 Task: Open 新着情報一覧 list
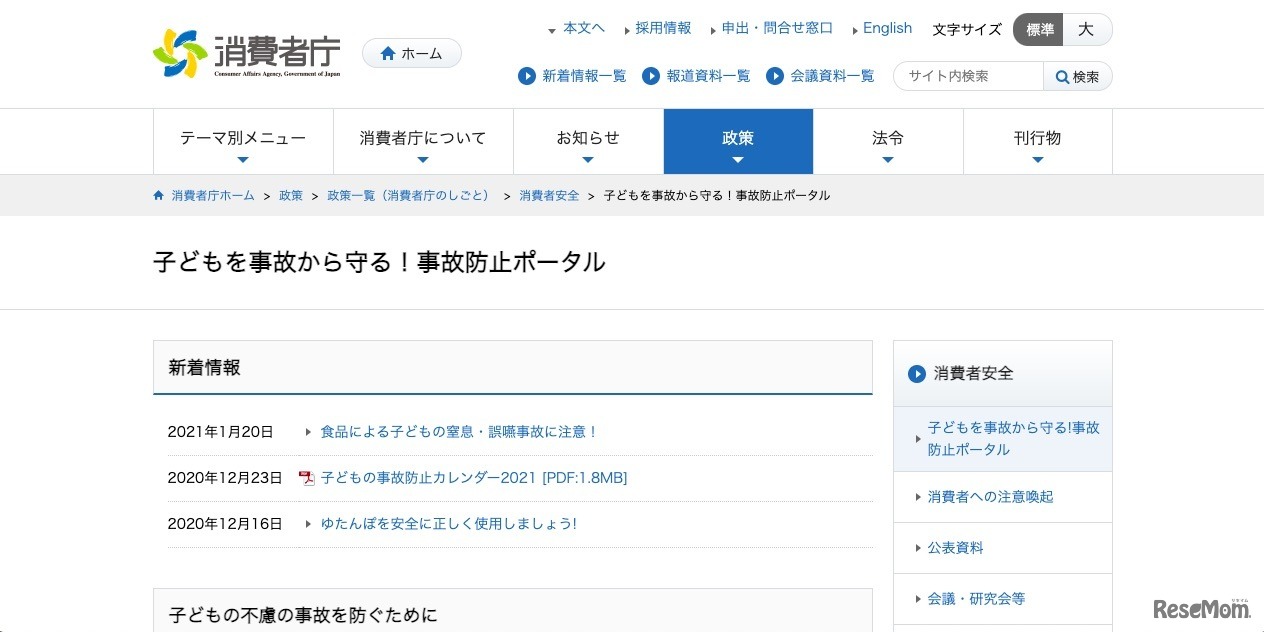[x=584, y=76]
